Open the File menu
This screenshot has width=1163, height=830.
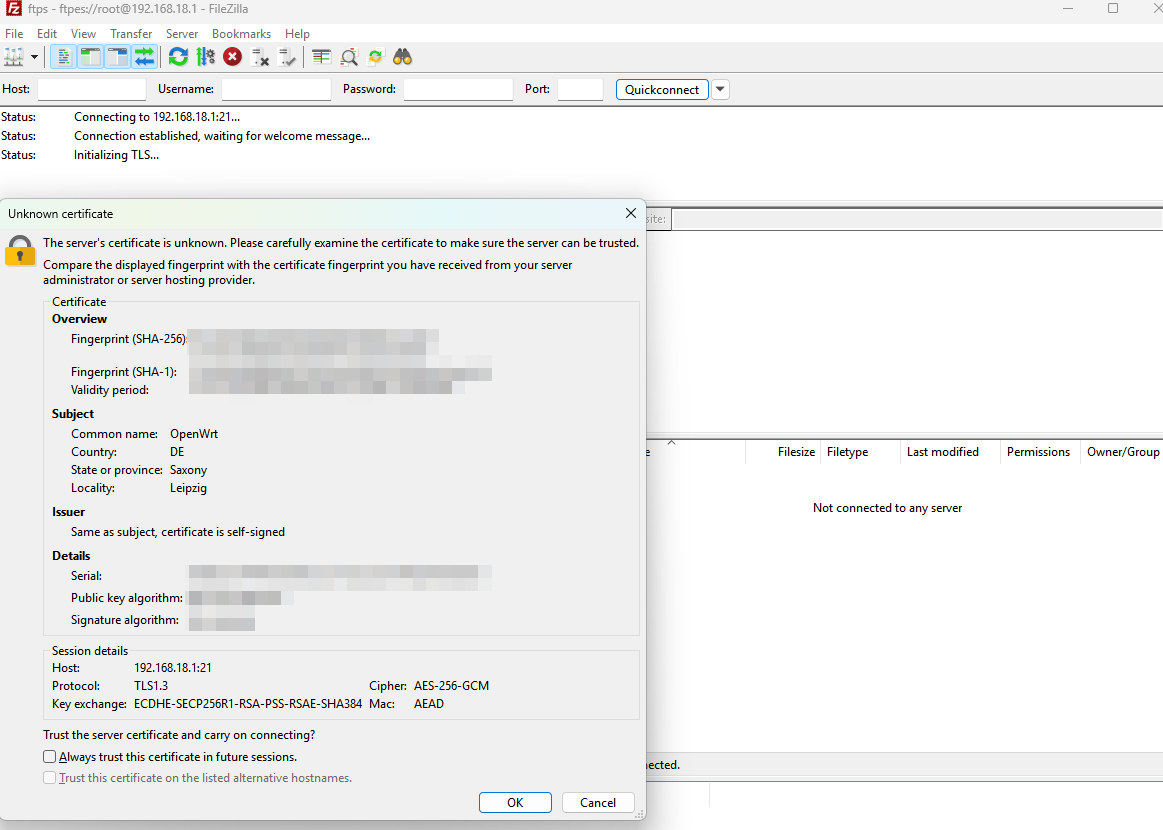(x=14, y=34)
